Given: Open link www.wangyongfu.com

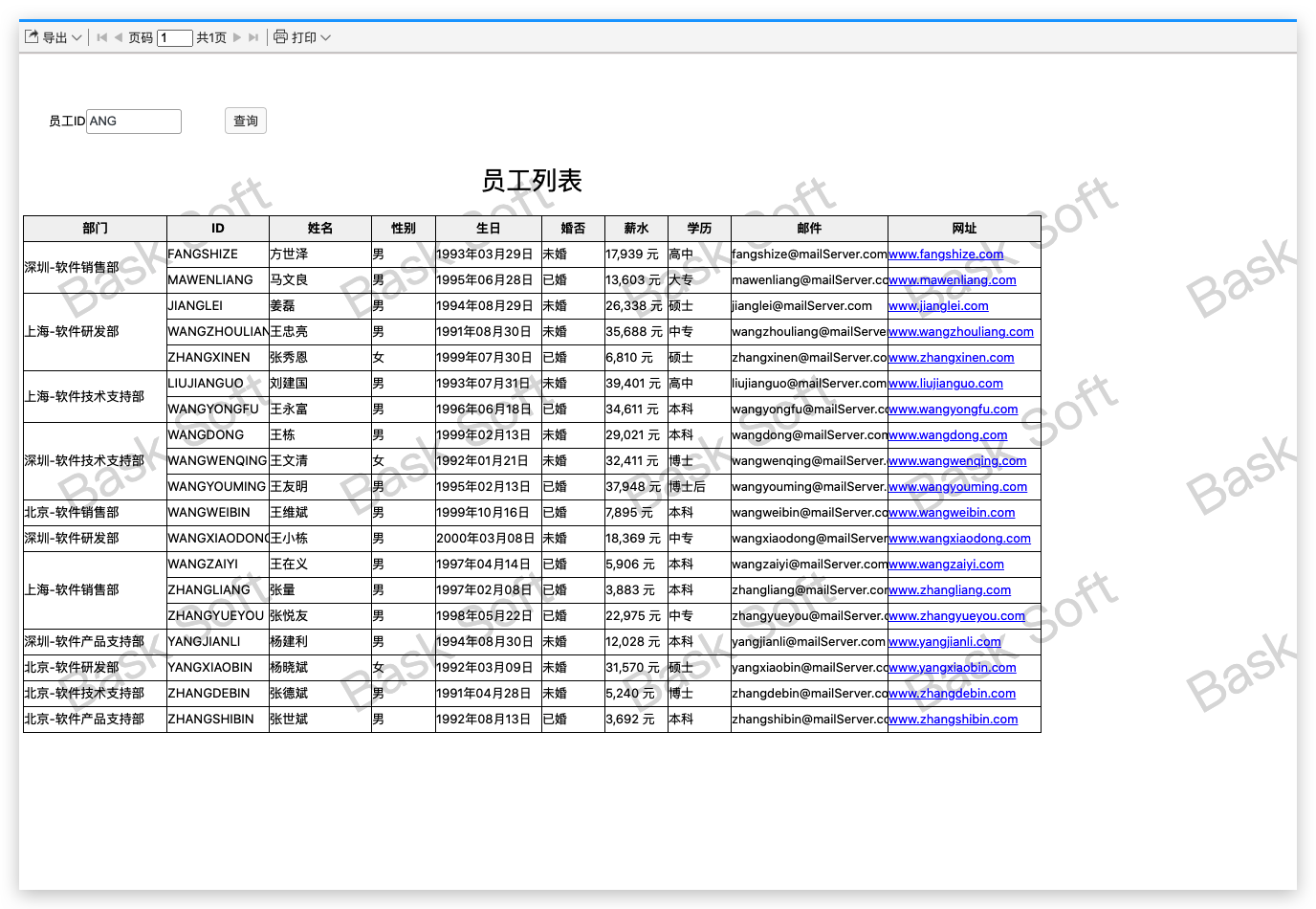Looking at the screenshot, I should (x=954, y=410).
